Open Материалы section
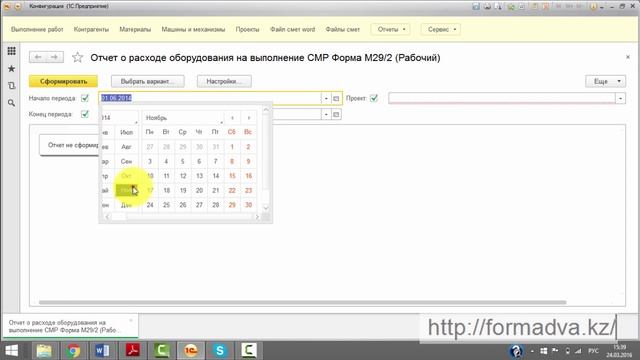This screenshot has height=360, width=640. 135,29
